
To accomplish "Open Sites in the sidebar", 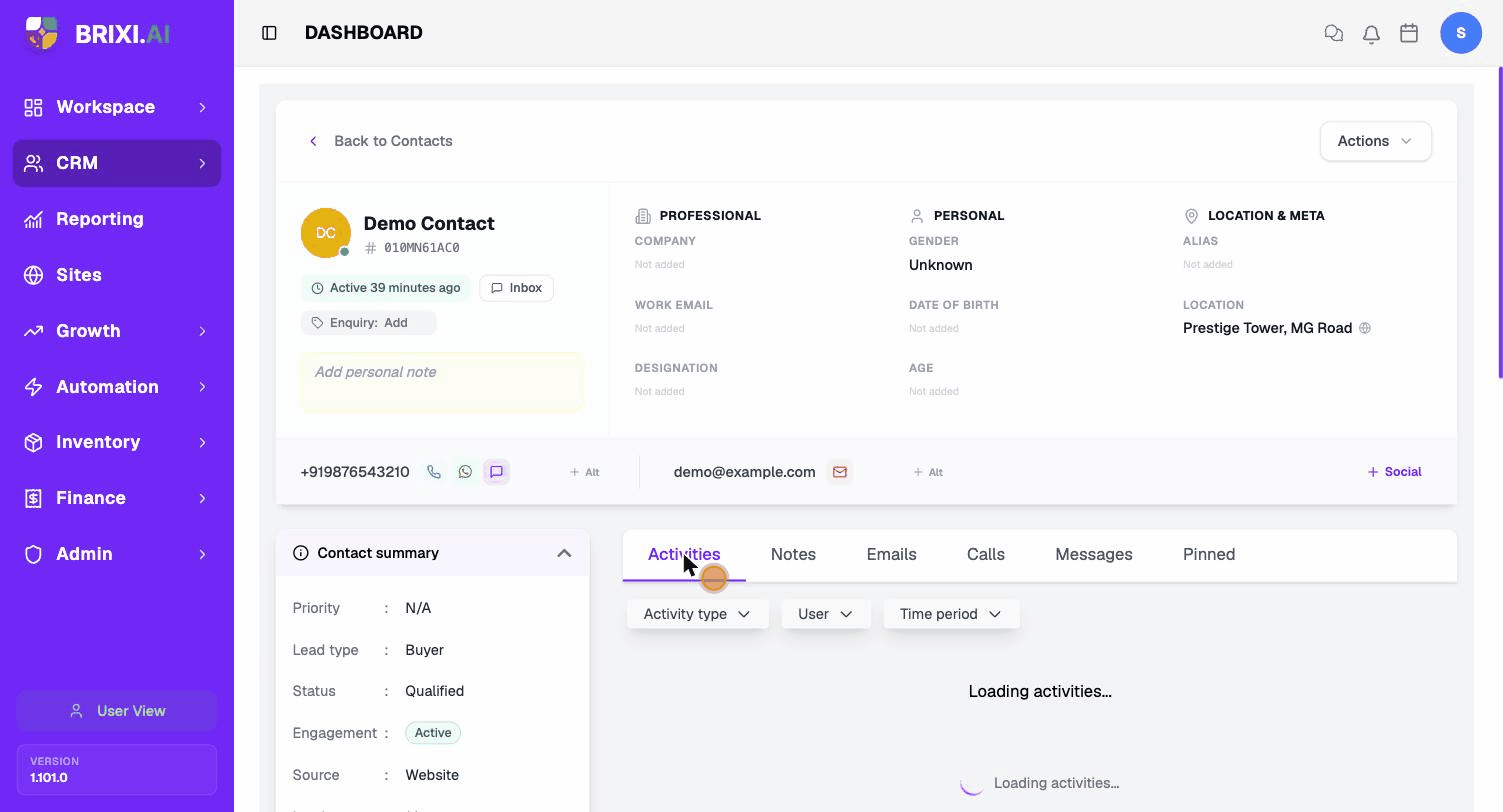I will (x=117, y=275).
